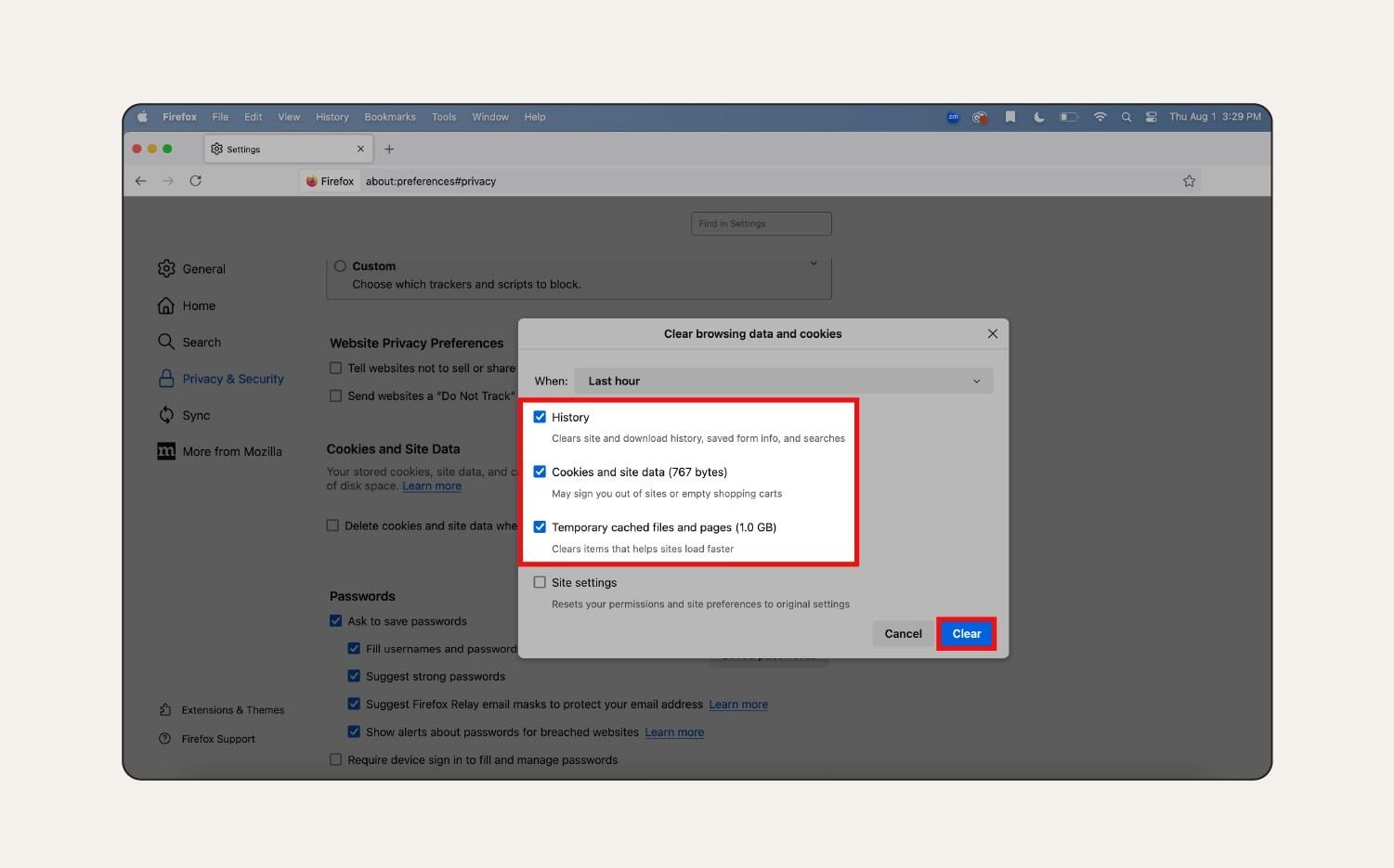1394x868 pixels.
Task: Check Require device sign in checkbox
Action: click(x=336, y=759)
